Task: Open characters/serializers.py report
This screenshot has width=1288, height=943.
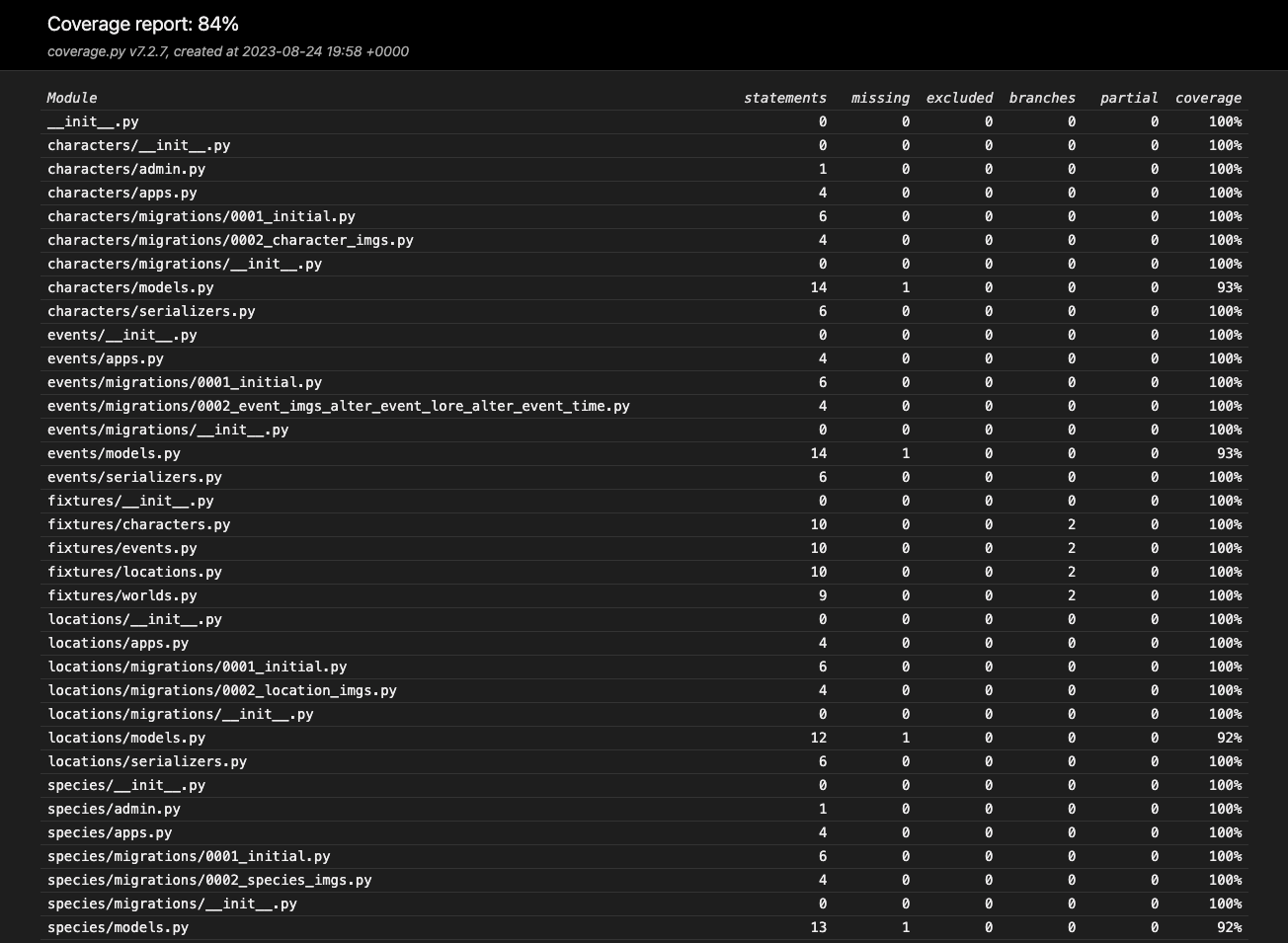Action: [151, 311]
